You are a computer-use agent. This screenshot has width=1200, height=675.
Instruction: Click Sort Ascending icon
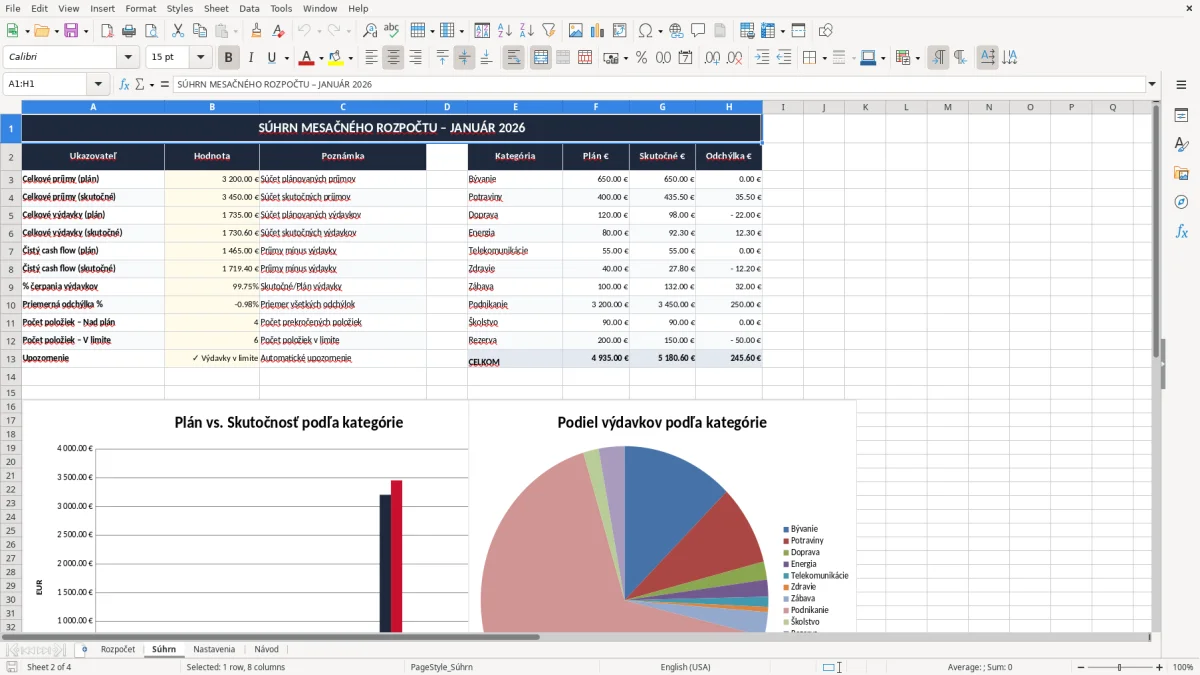tap(505, 31)
